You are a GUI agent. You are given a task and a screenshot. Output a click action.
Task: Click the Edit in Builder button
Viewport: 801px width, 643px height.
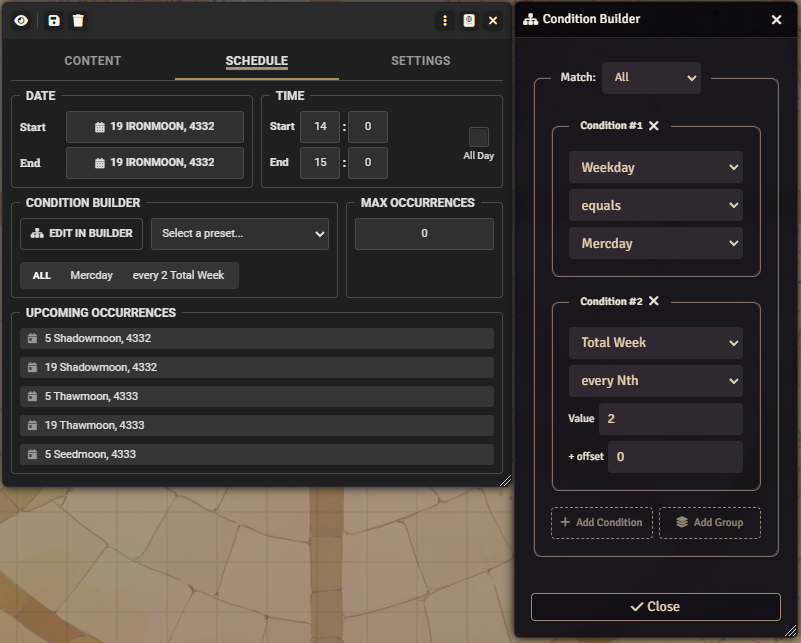81,233
